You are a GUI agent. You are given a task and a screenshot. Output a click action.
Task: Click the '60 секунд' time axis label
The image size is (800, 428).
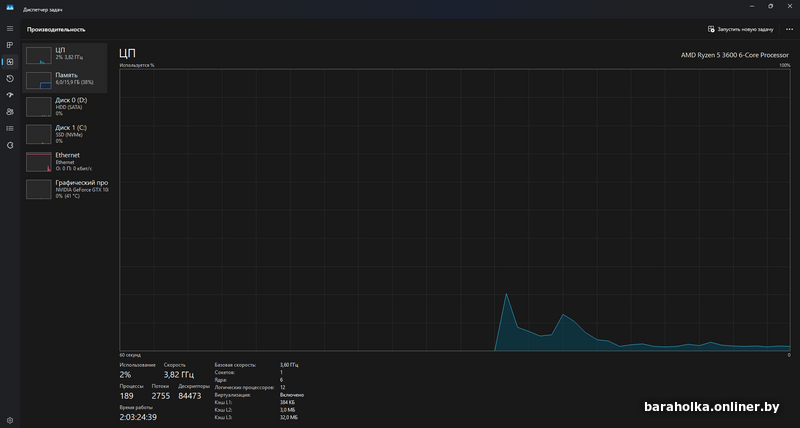[130, 355]
